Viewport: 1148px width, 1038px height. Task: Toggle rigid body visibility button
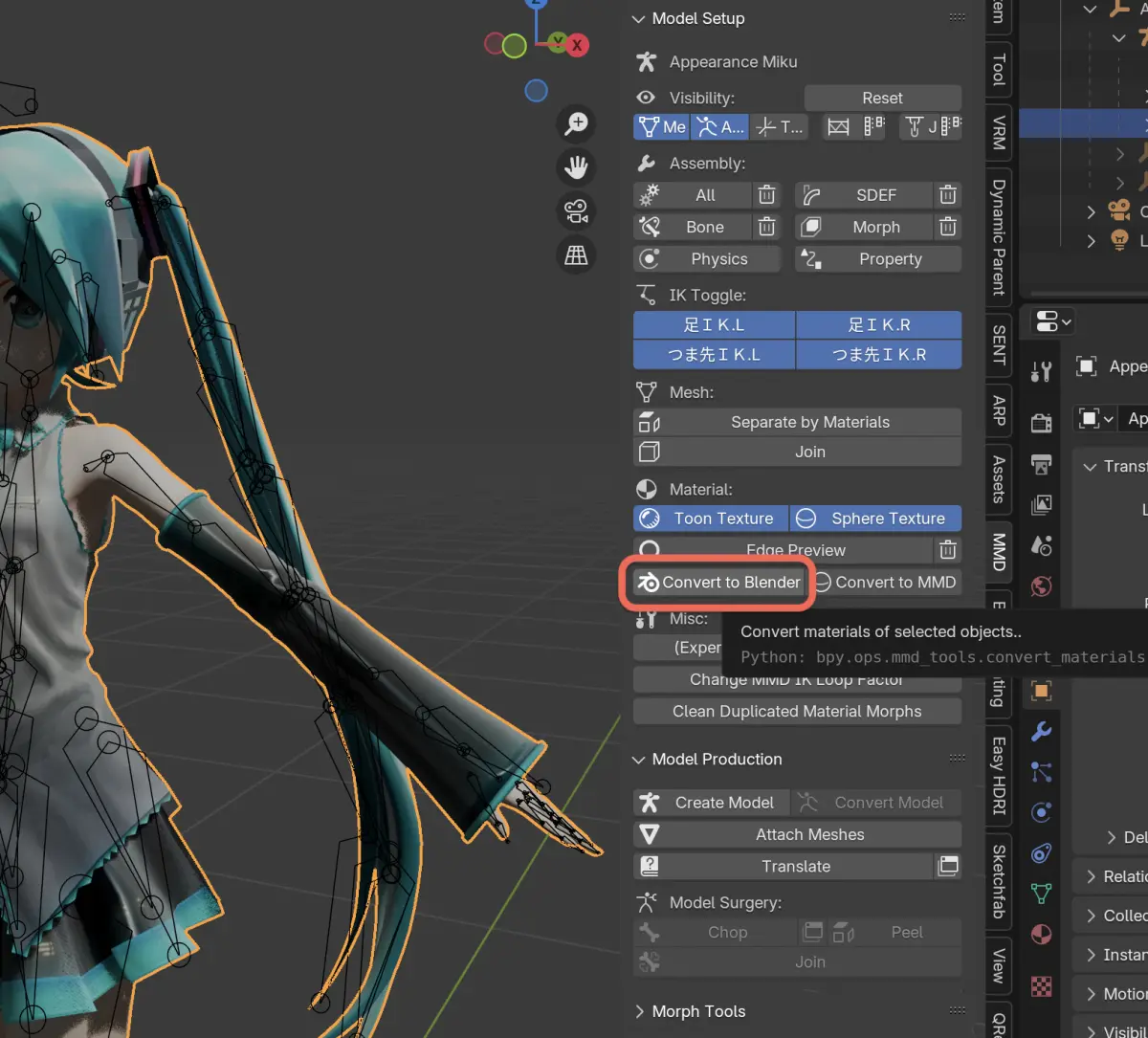pos(854,126)
